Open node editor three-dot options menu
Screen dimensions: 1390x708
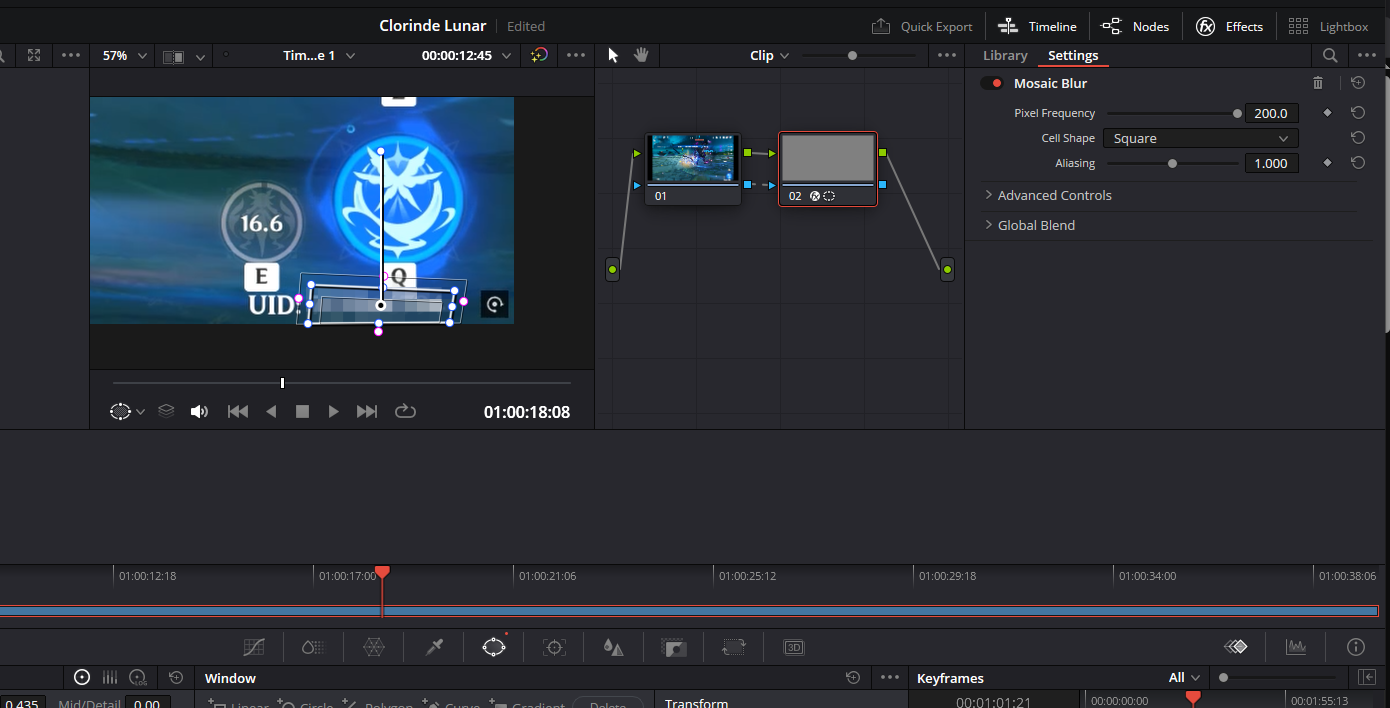[x=947, y=55]
